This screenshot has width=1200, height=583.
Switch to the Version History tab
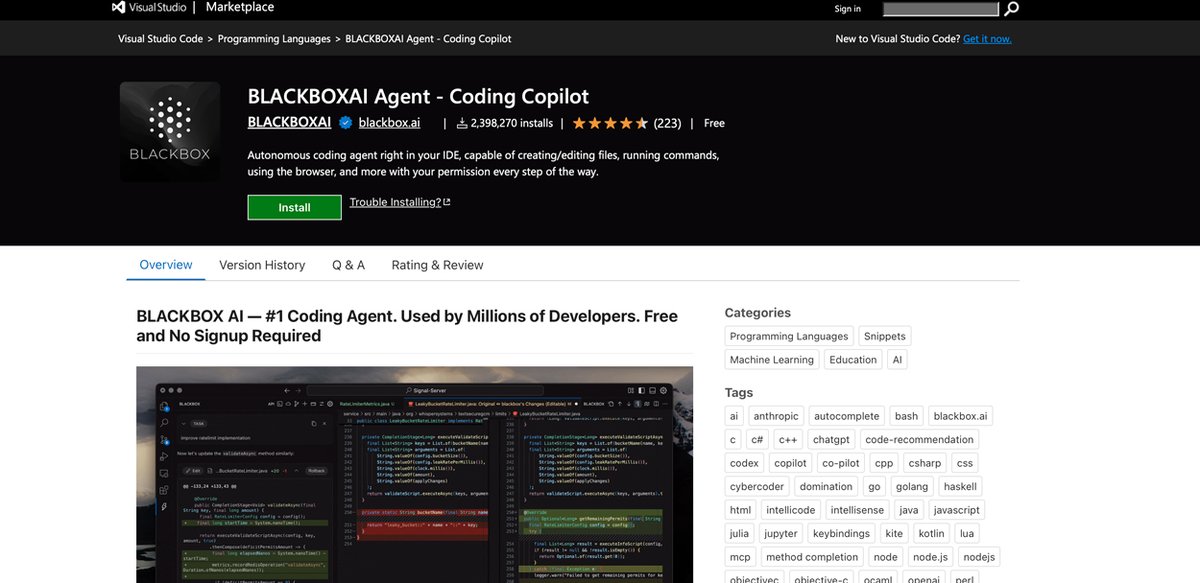pos(261,265)
